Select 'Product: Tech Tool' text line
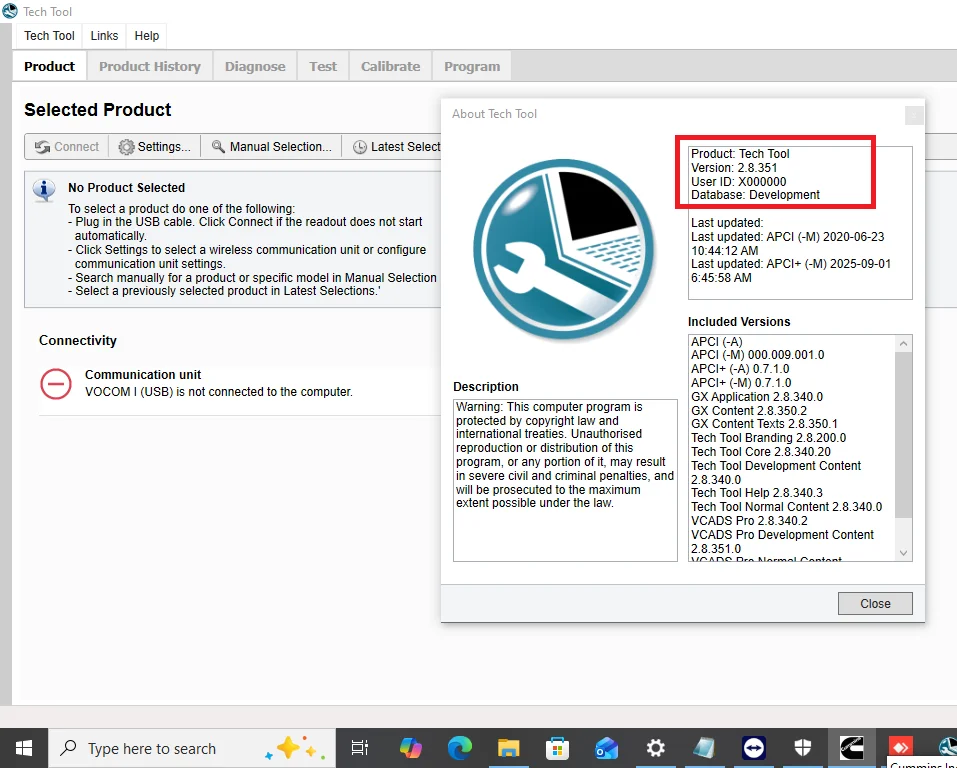Screen dimensions: 957x768 [740, 154]
